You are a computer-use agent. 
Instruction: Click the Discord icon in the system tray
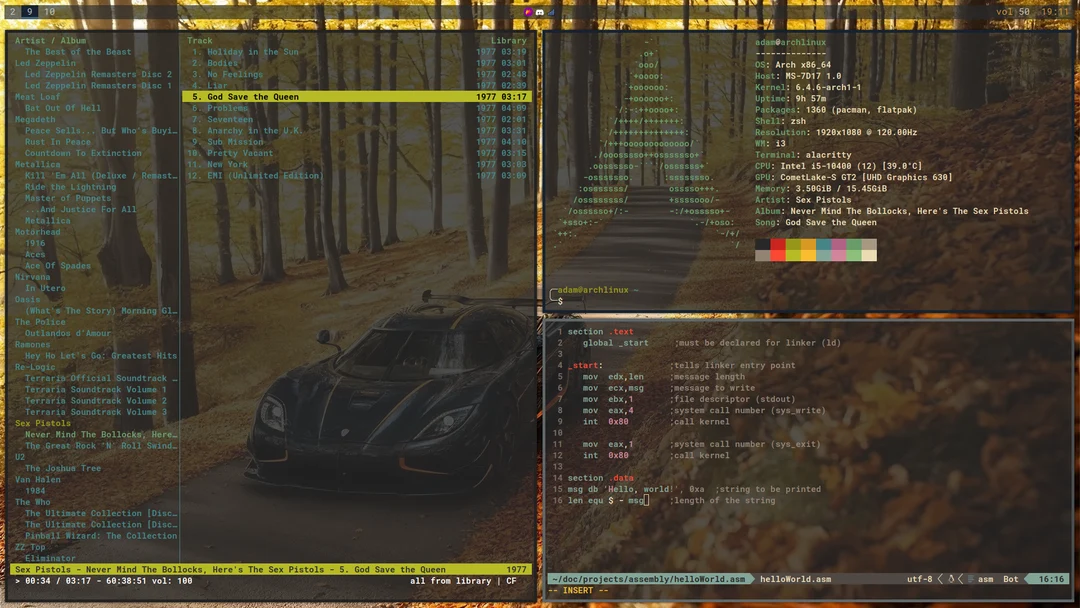pyautogui.click(x=539, y=10)
